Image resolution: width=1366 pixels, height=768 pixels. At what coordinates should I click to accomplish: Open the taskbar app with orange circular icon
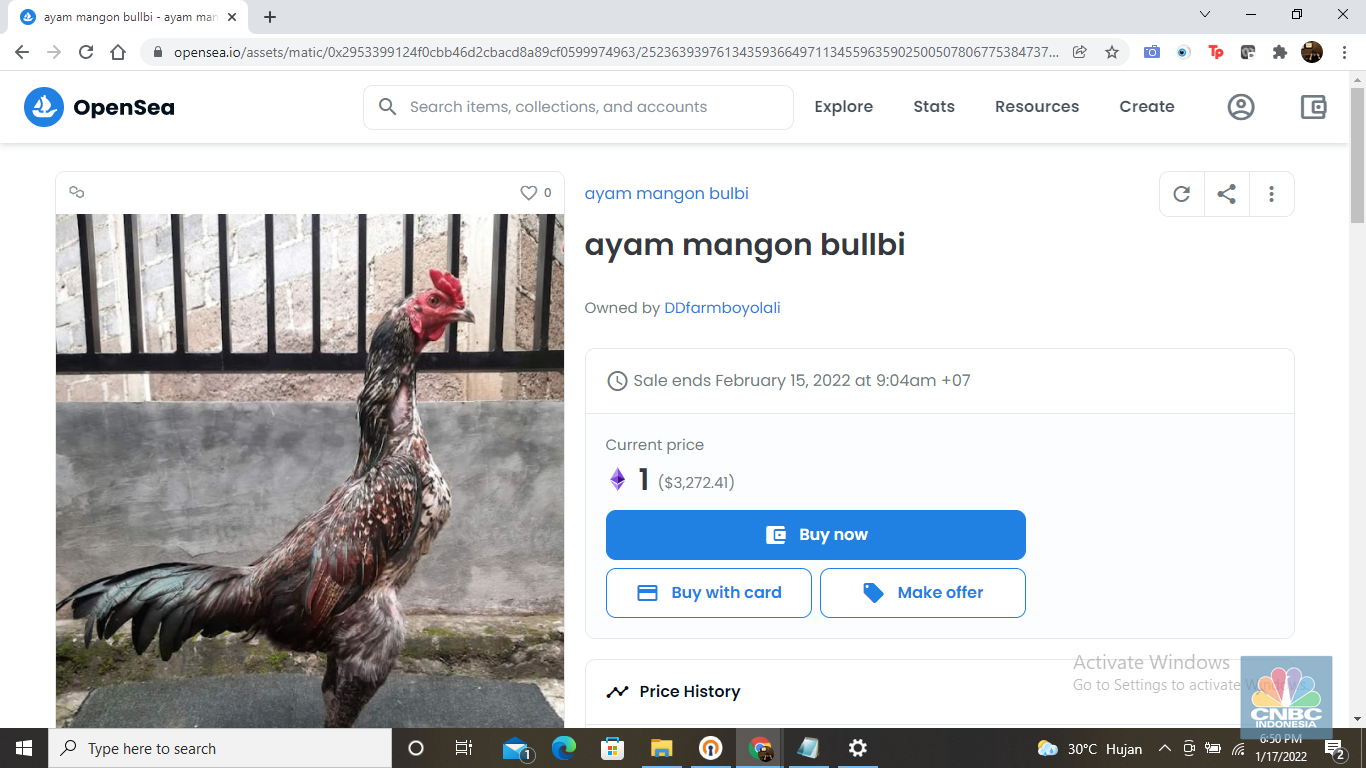pos(711,748)
